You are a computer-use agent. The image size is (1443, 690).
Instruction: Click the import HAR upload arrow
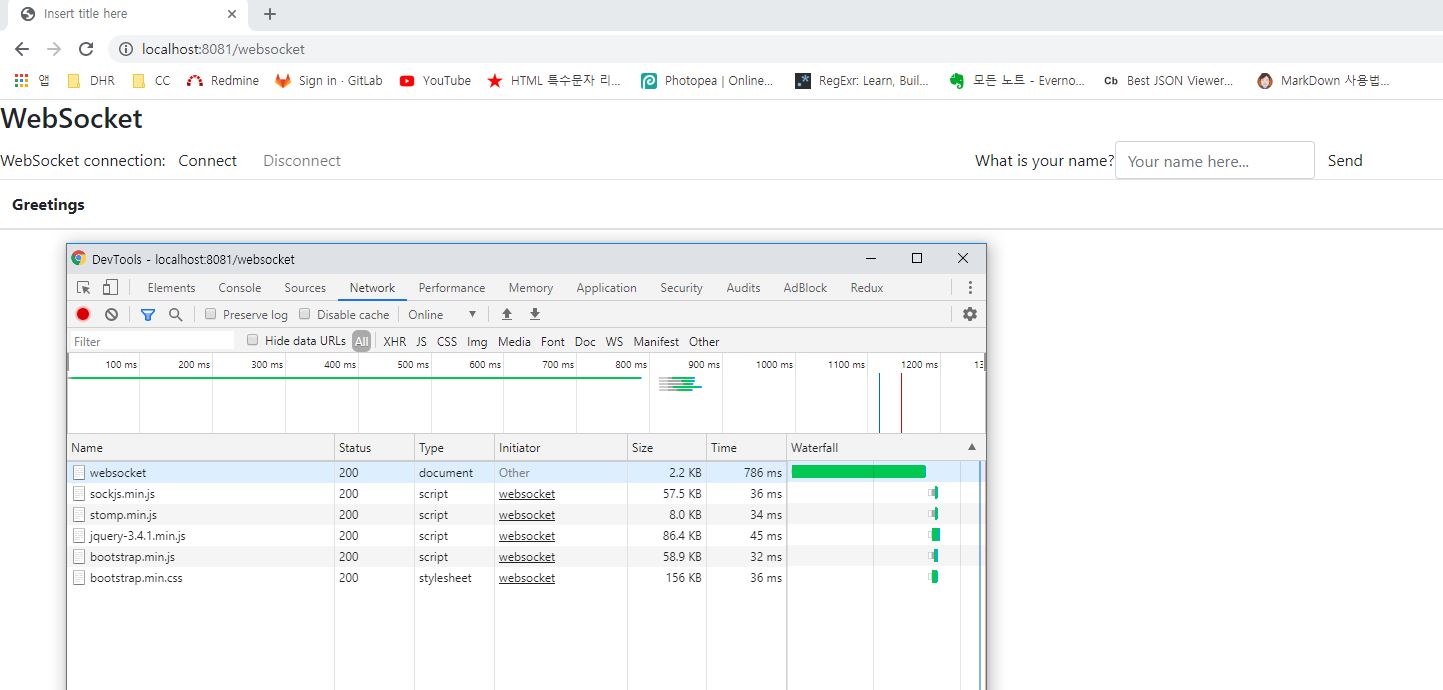[x=507, y=314]
